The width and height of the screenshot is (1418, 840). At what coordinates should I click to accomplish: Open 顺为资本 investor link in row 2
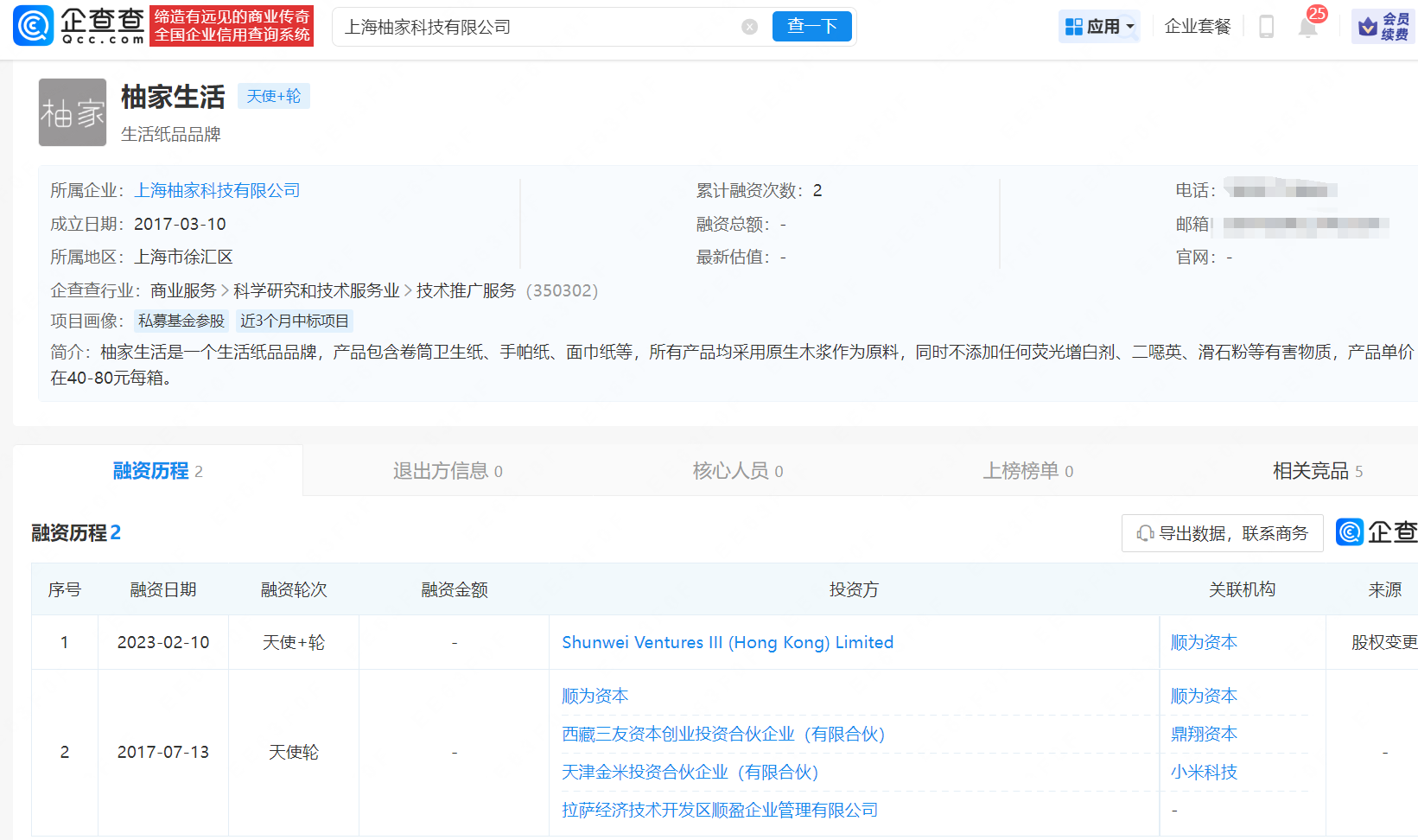[595, 696]
